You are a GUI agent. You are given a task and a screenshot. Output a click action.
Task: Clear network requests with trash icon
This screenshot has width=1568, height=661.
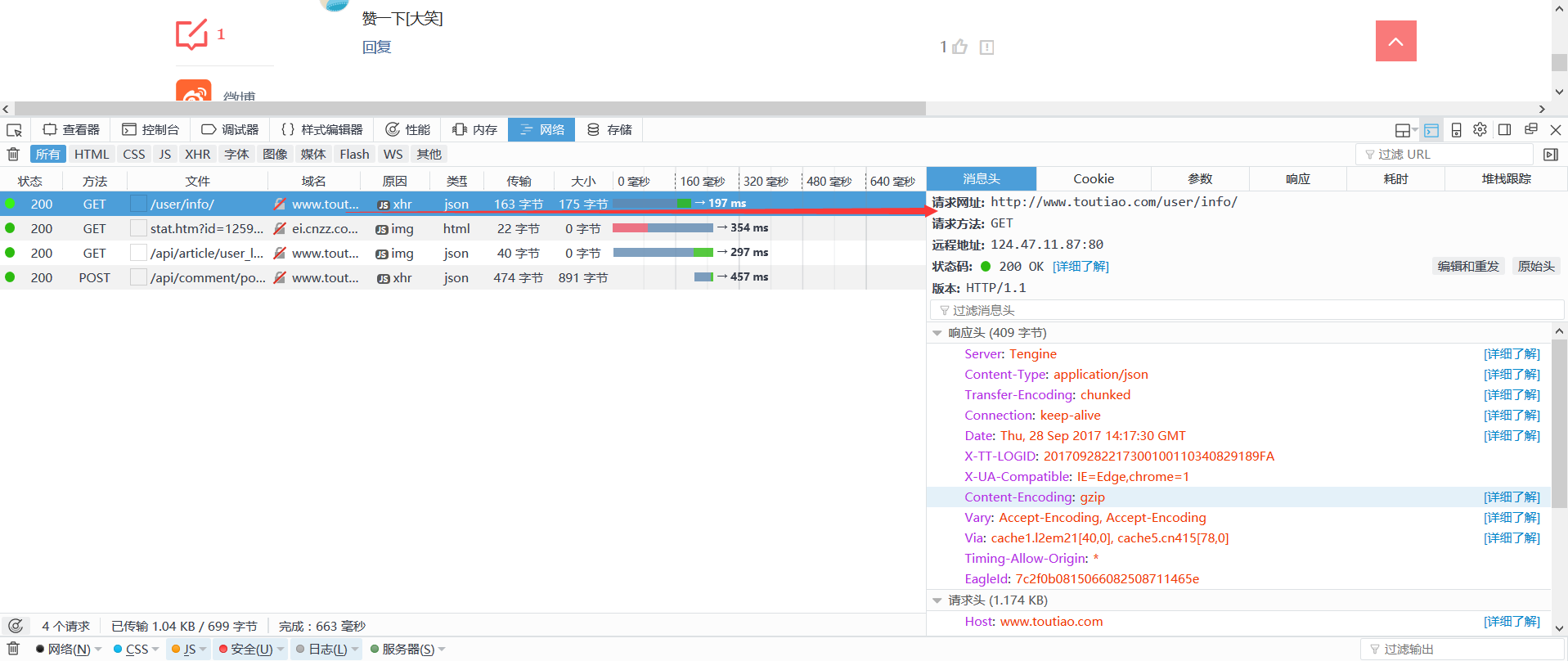coord(13,154)
